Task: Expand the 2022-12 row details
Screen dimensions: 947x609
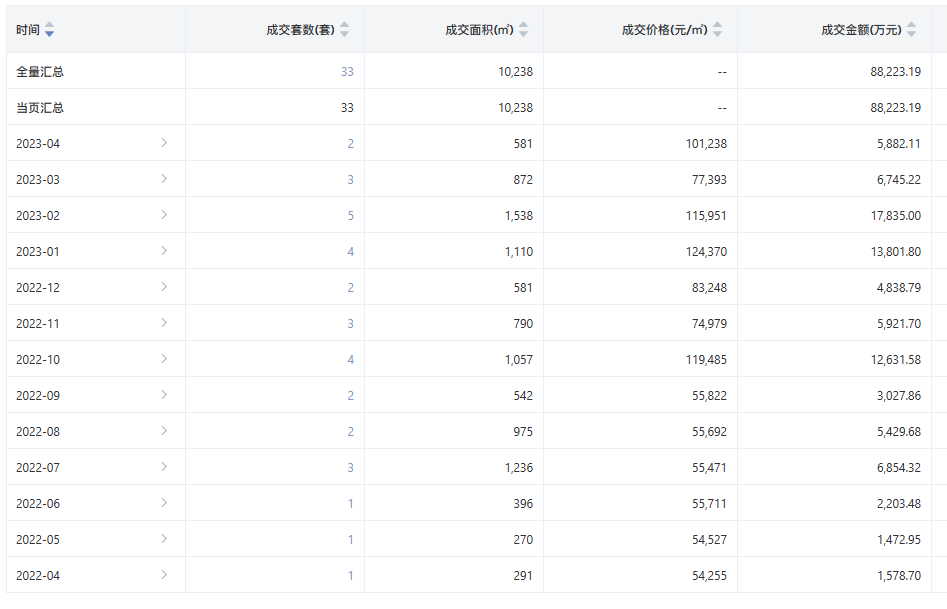Action: click(x=165, y=287)
